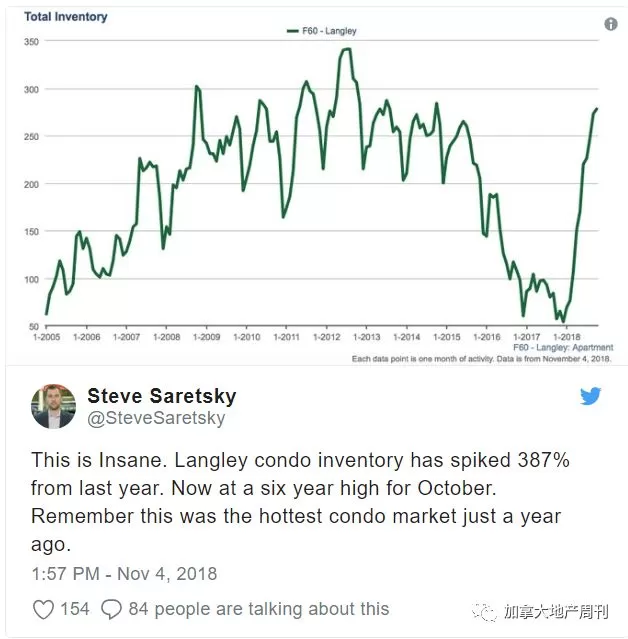
Task: Click '84 people are talking about this'
Action: coord(259,609)
